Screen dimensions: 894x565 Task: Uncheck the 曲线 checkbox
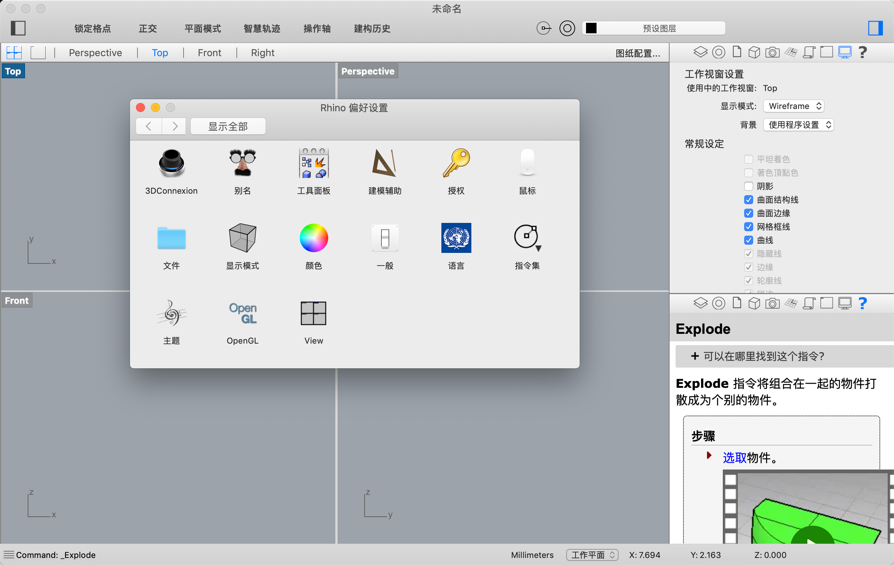point(749,240)
